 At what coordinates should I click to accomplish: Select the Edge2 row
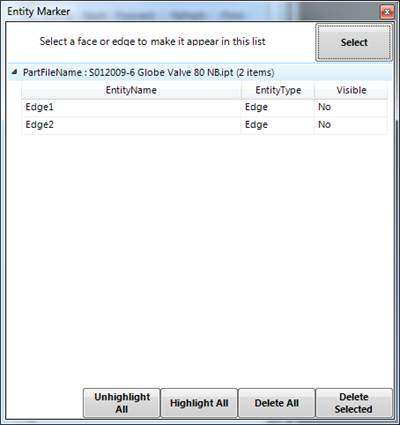tap(204, 125)
